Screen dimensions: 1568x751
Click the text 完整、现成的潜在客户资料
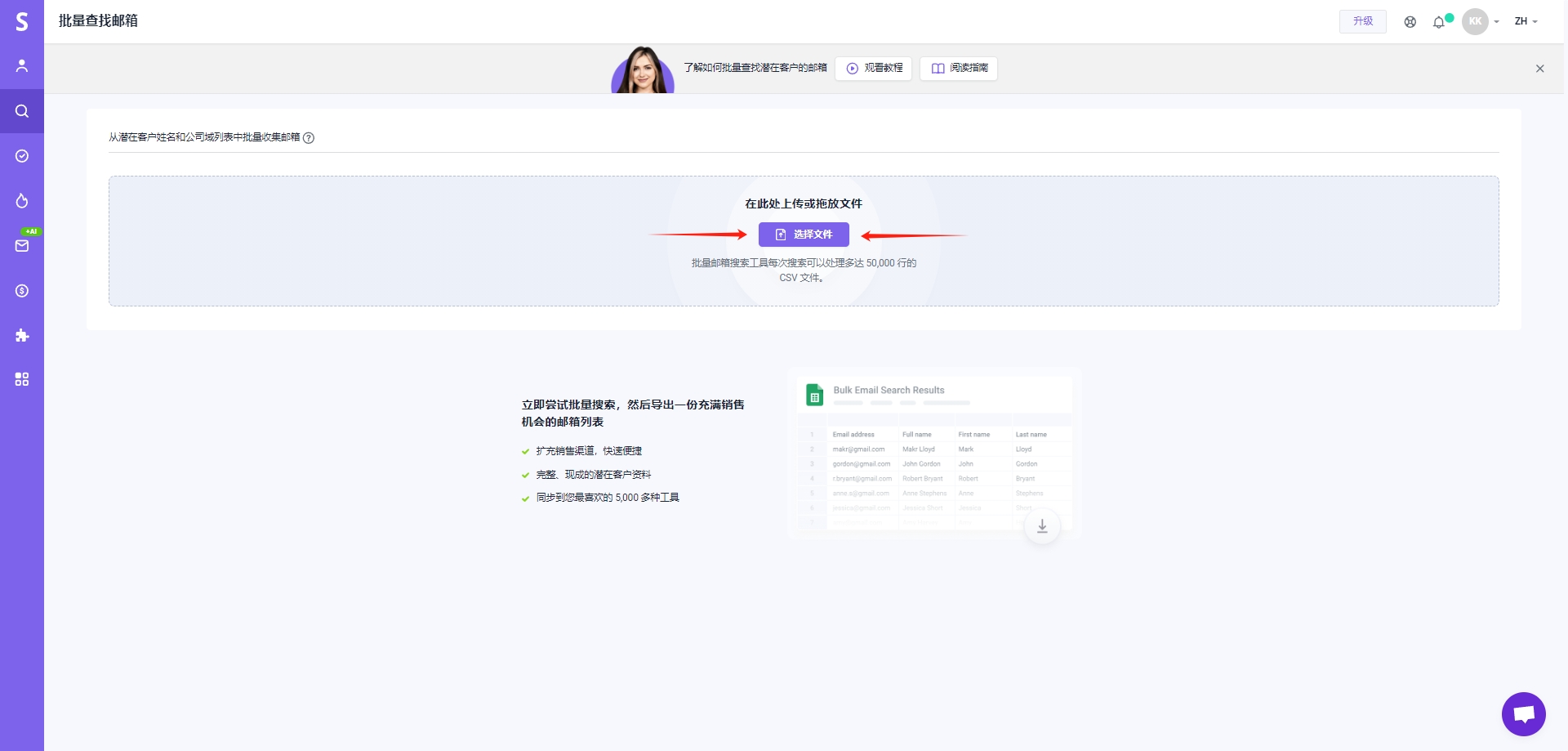point(594,475)
